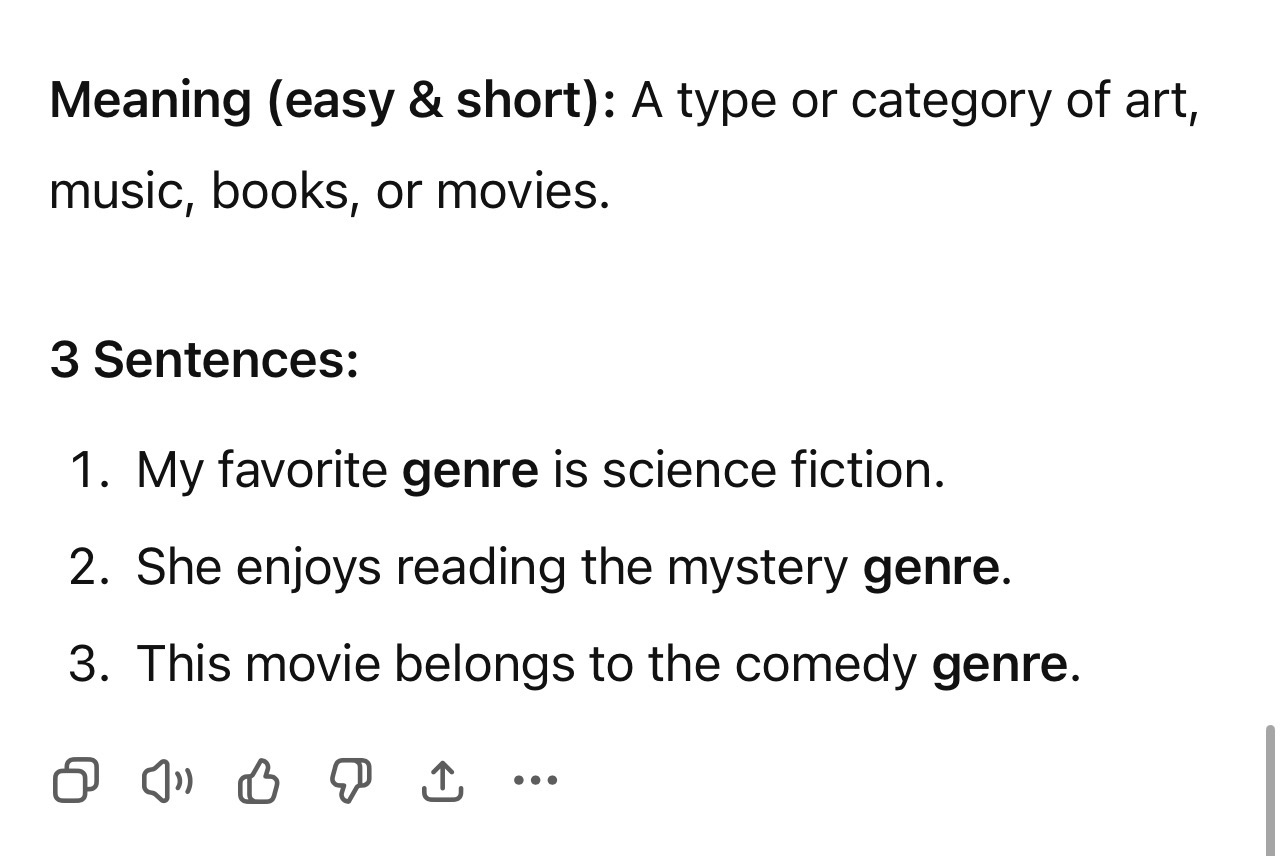The height and width of the screenshot is (856, 1284).
Task: Click the vertical scrollbar thumb on right edge
Action: pos(1270,788)
